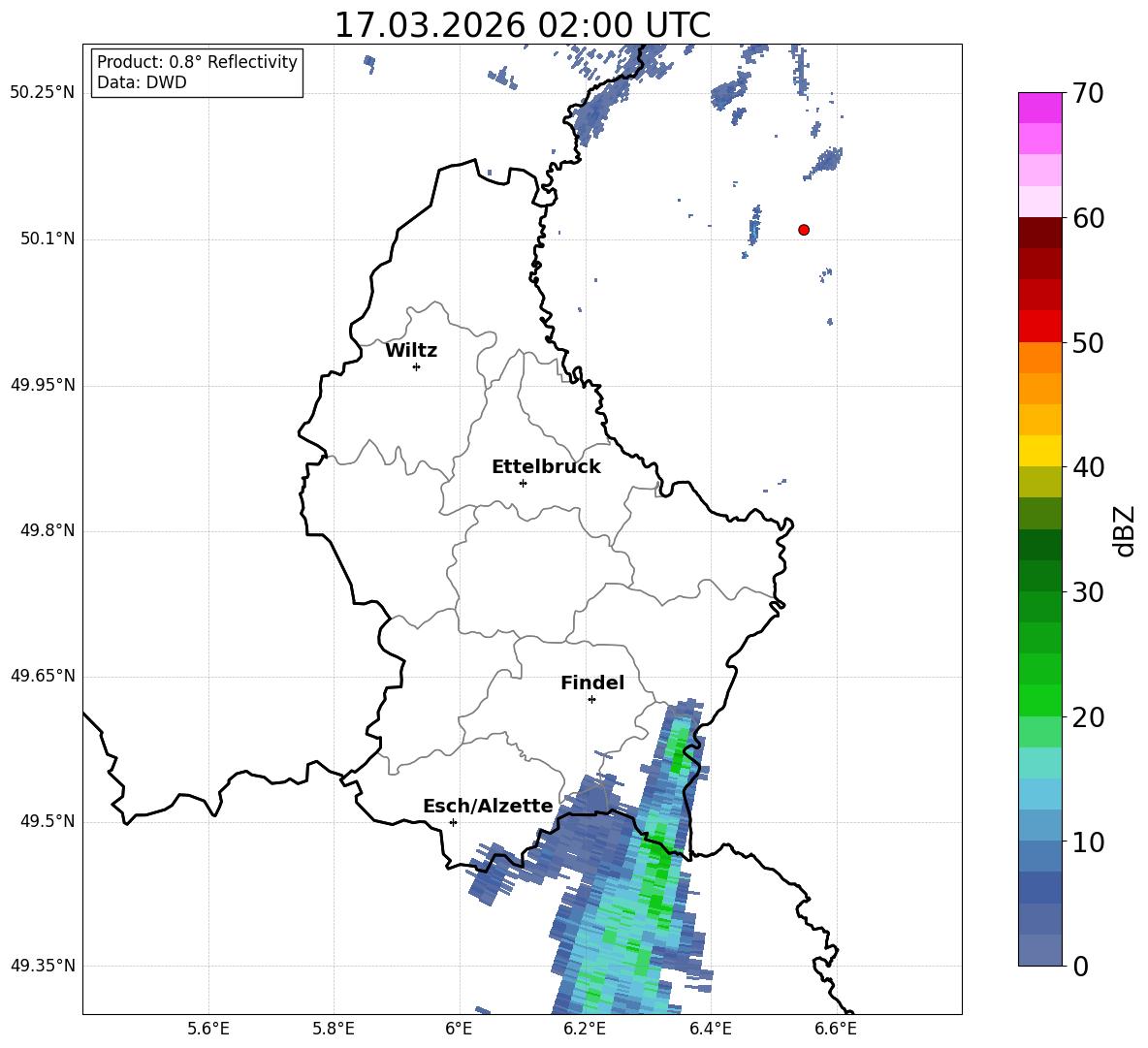
Task: Click the 49.95°N latitude label
Action: (x=43, y=384)
